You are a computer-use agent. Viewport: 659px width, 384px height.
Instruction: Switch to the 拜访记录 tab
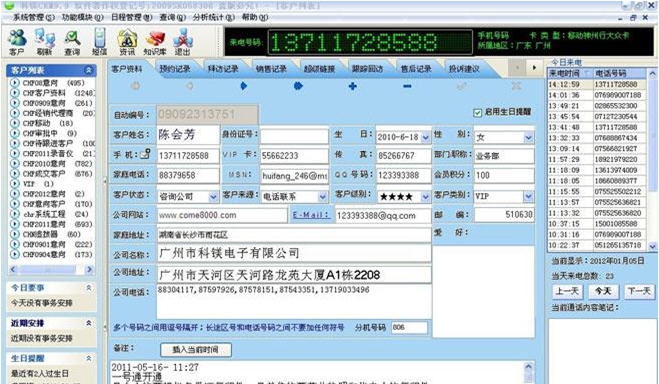point(223,69)
